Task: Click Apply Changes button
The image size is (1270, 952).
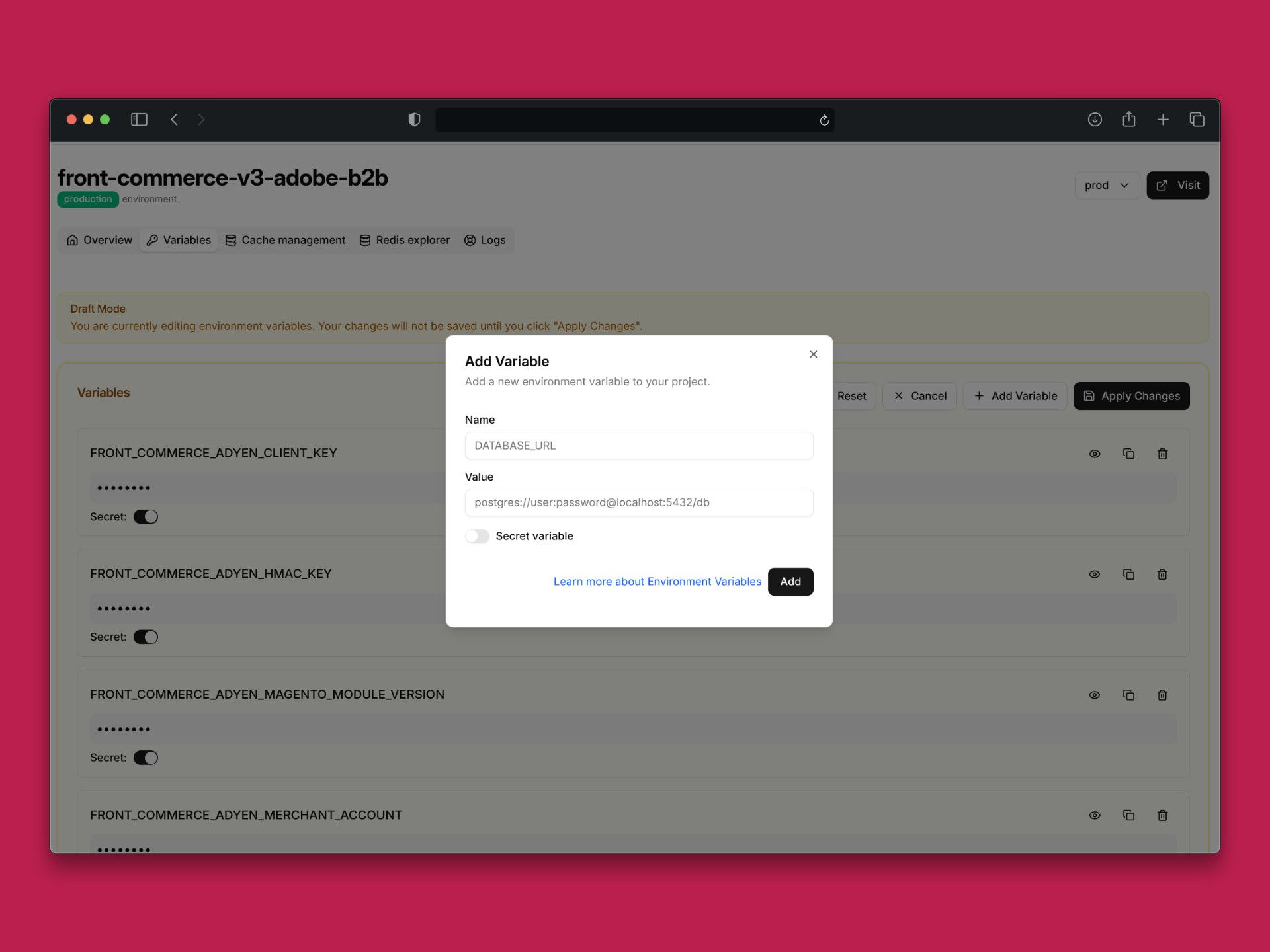Action: click(x=1131, y=396)
